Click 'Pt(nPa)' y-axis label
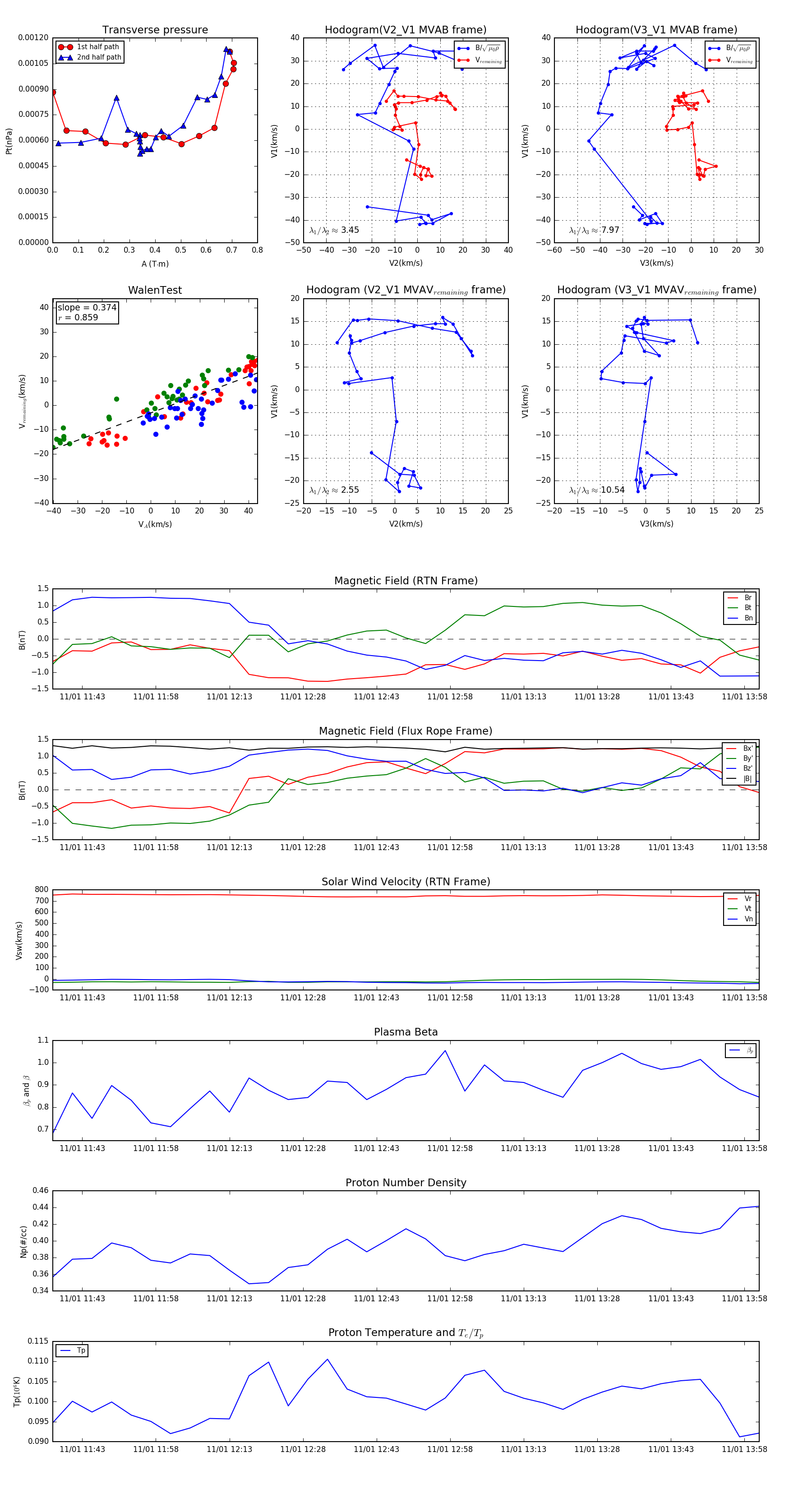The image size is (812, 1489). point(9,140)
